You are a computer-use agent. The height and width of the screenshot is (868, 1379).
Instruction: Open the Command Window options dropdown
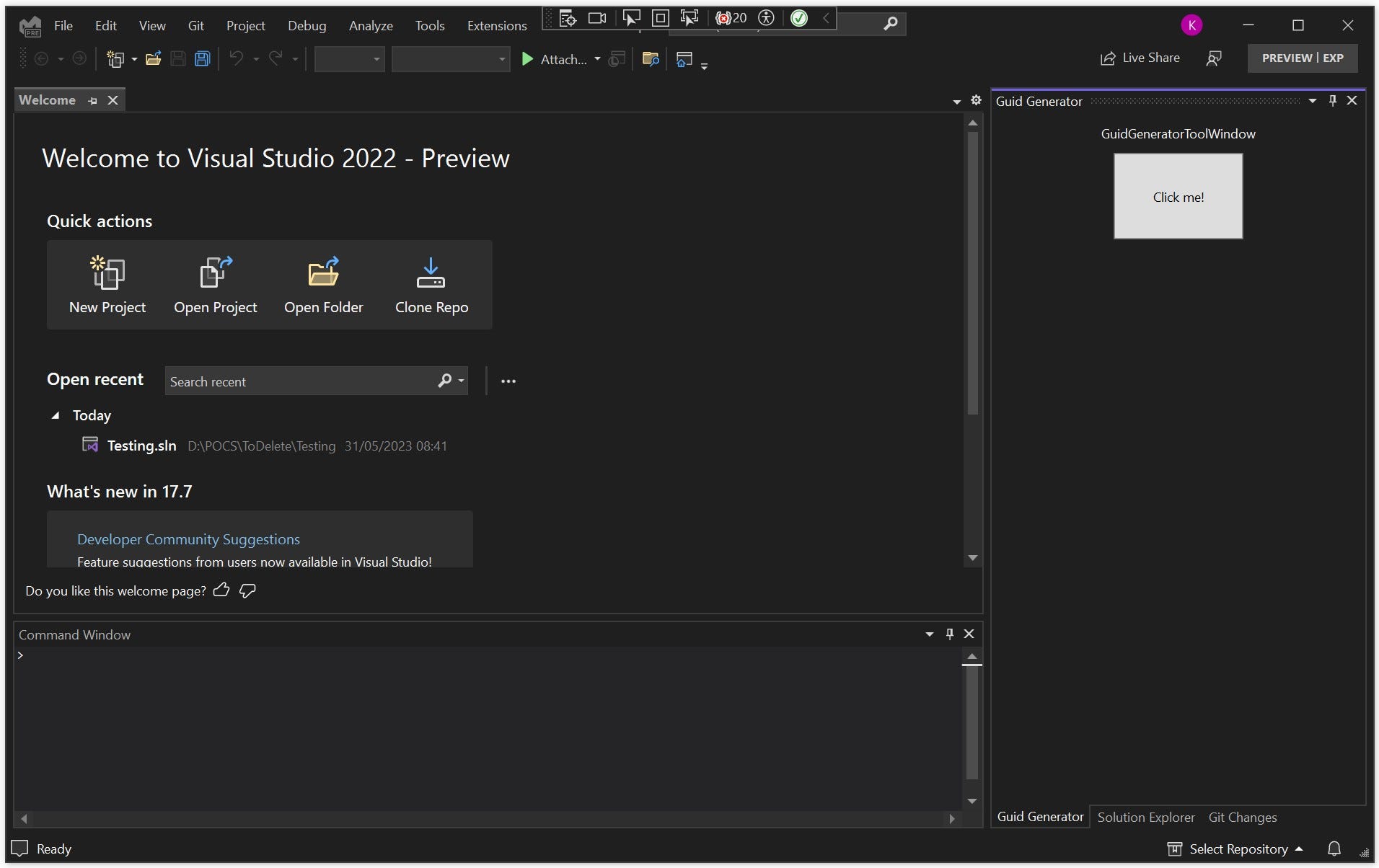click(930, 634)
